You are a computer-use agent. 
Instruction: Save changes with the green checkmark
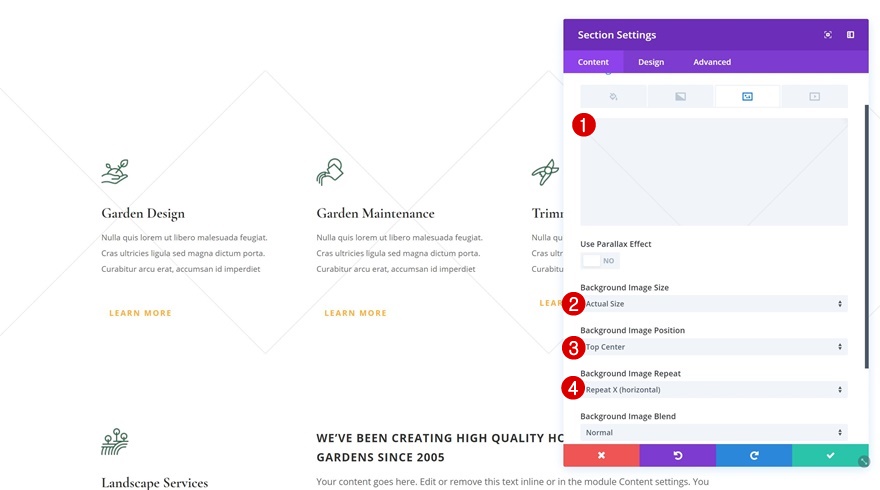coord(830,456)
